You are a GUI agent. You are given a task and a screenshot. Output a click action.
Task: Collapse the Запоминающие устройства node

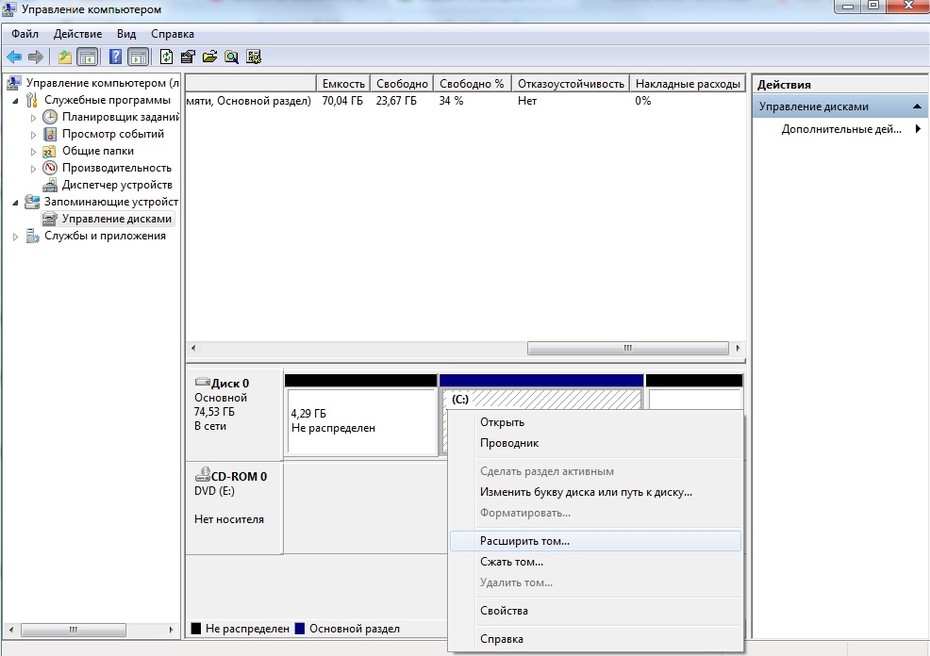pyautogui.click(x=15, y=202)
